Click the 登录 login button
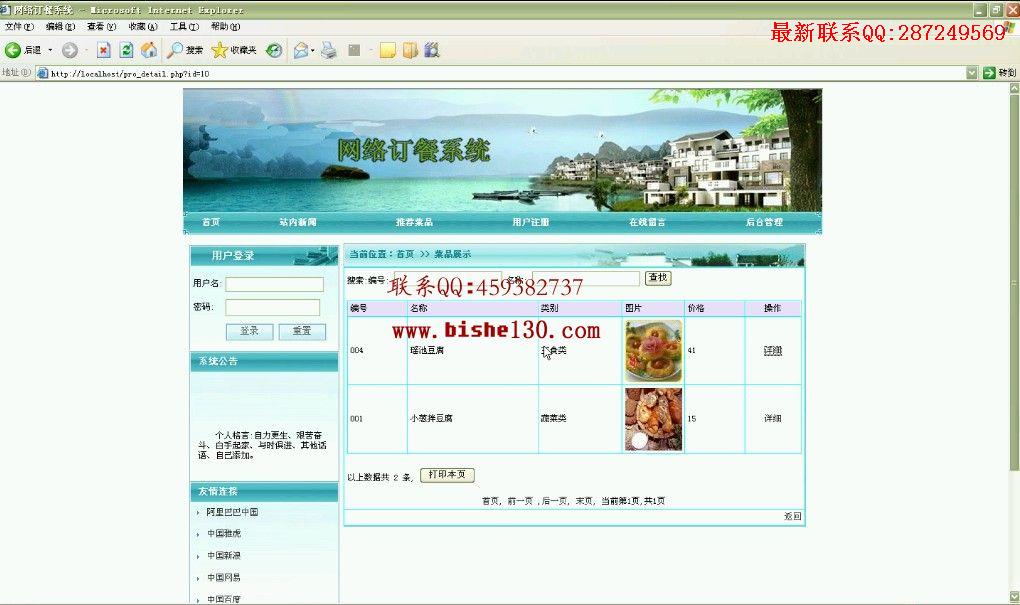The height and width of the screenshot is (605, 1020). coord(249,331)
